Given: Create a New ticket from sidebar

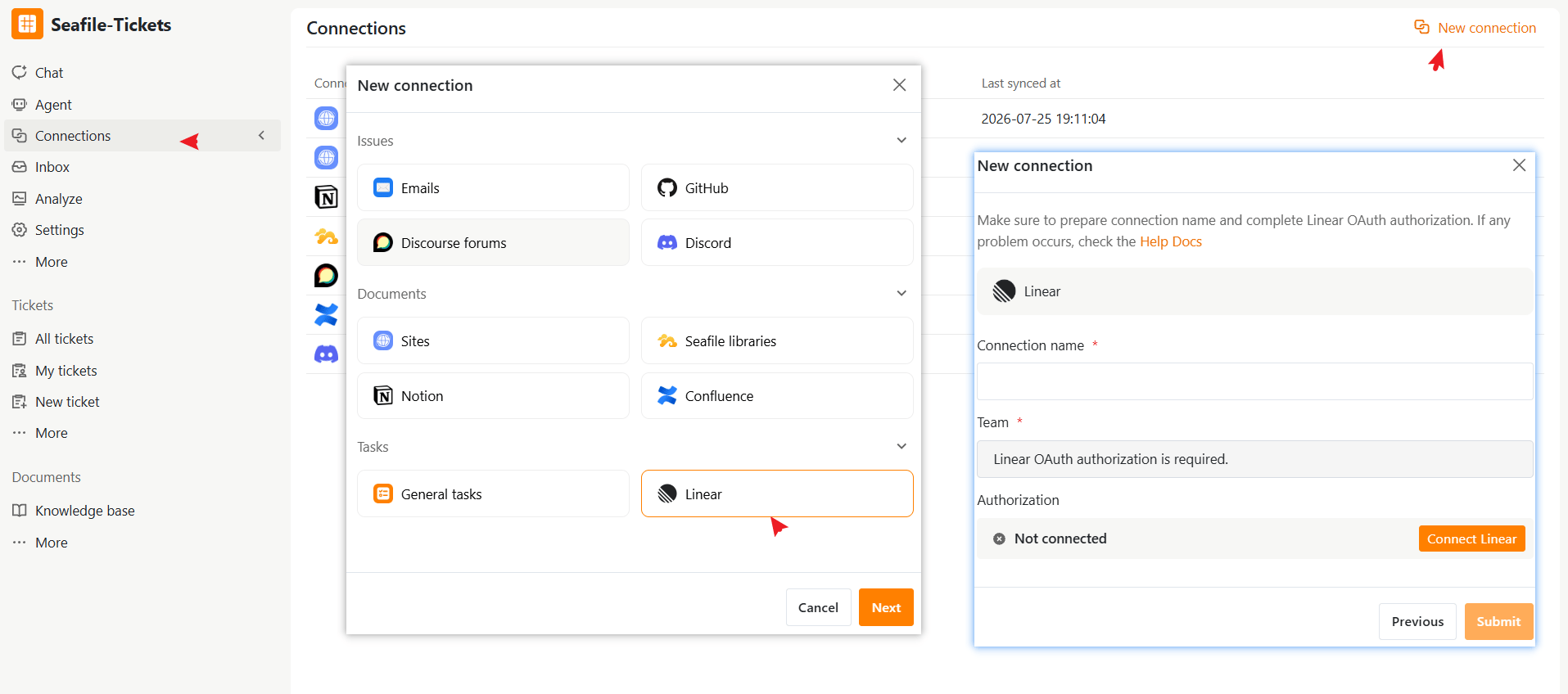Looking at the screenshot, I should pyautogui.click(x=67, y=402).
